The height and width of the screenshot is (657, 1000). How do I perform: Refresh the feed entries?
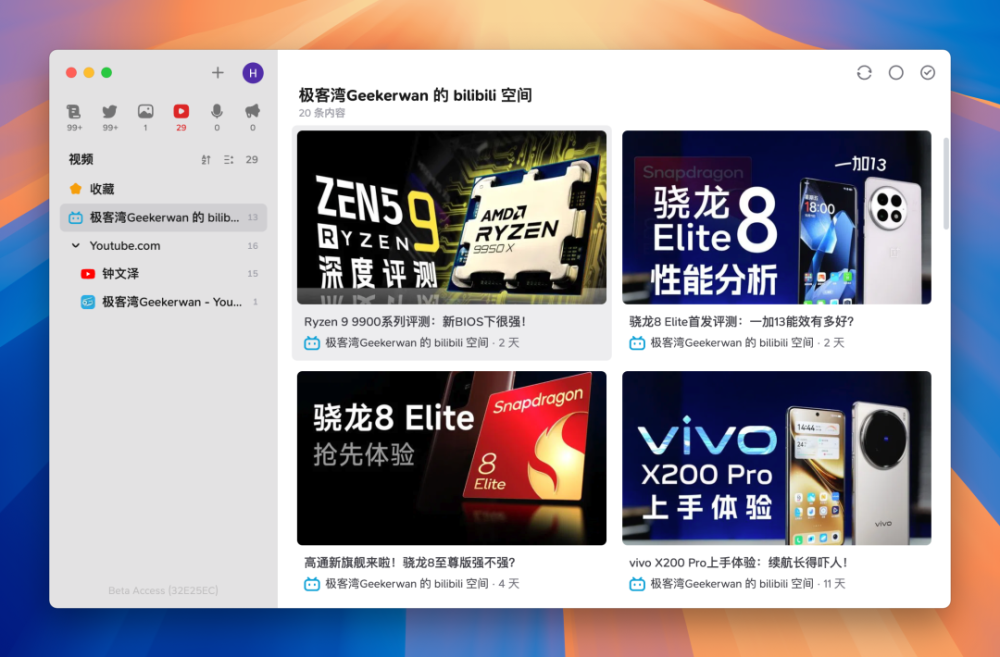(x=864, y=73)
